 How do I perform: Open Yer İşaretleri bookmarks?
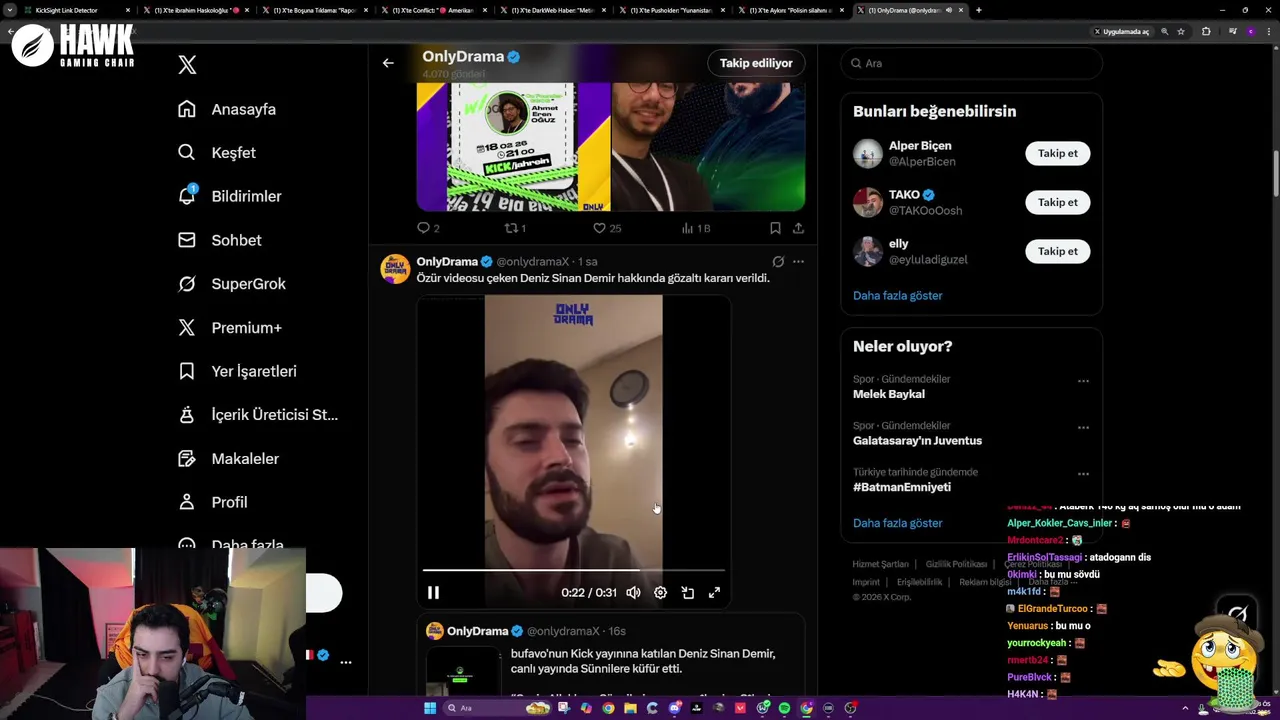tap(238, 371)
